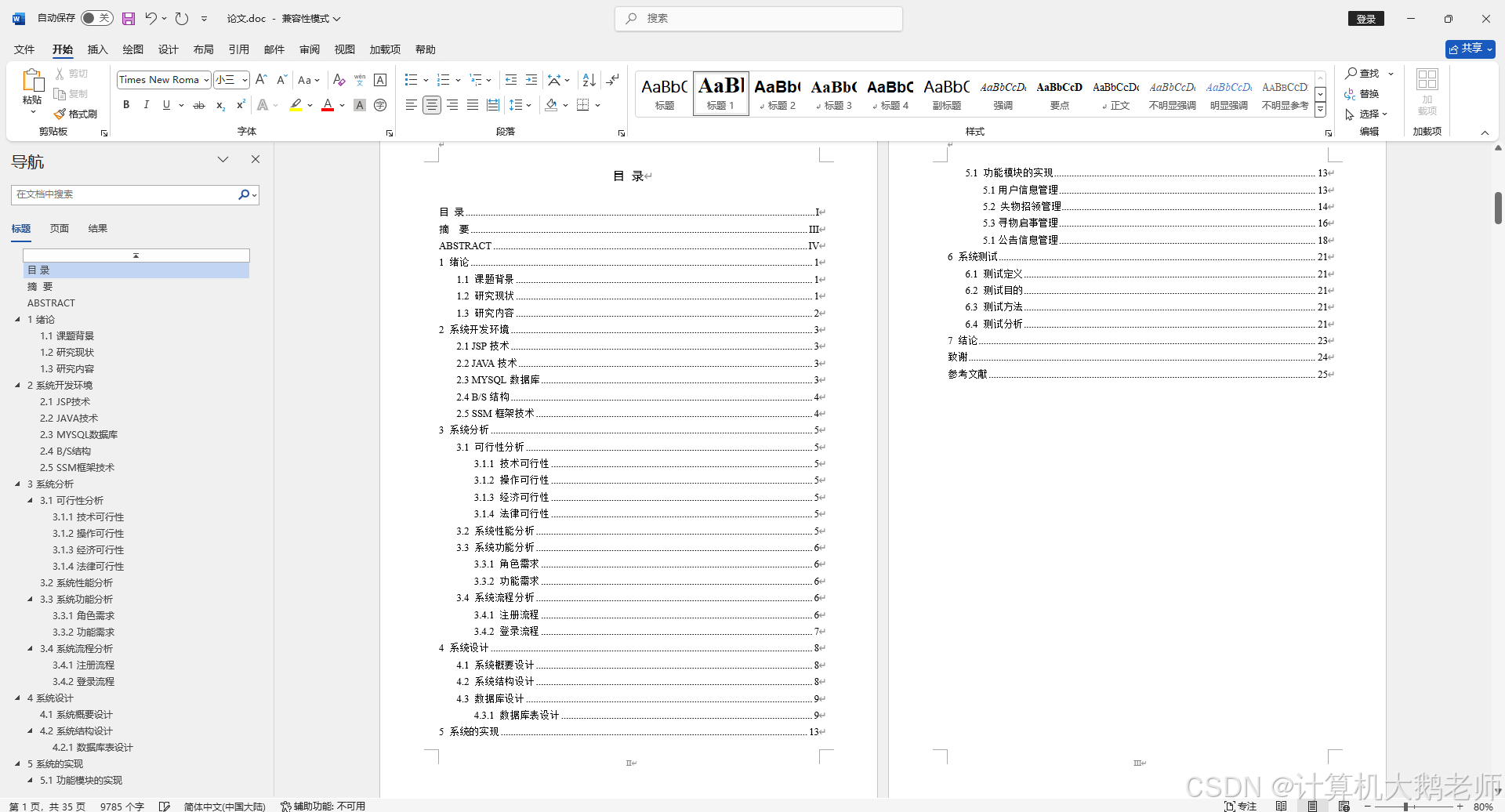
Task: Apply Subscript formatting
Action: click(x=220, y=104)
